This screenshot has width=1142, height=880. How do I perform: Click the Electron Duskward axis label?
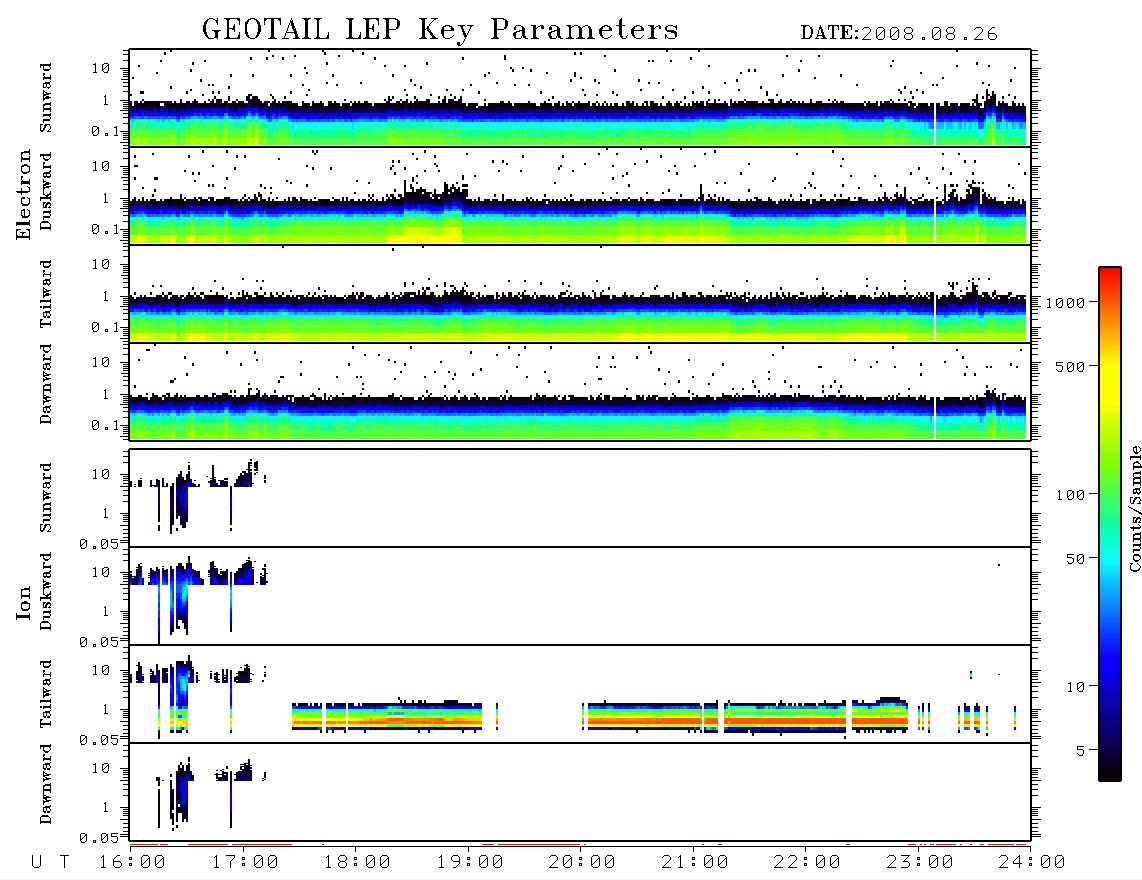pyautogui.click(x=46, y=191)
